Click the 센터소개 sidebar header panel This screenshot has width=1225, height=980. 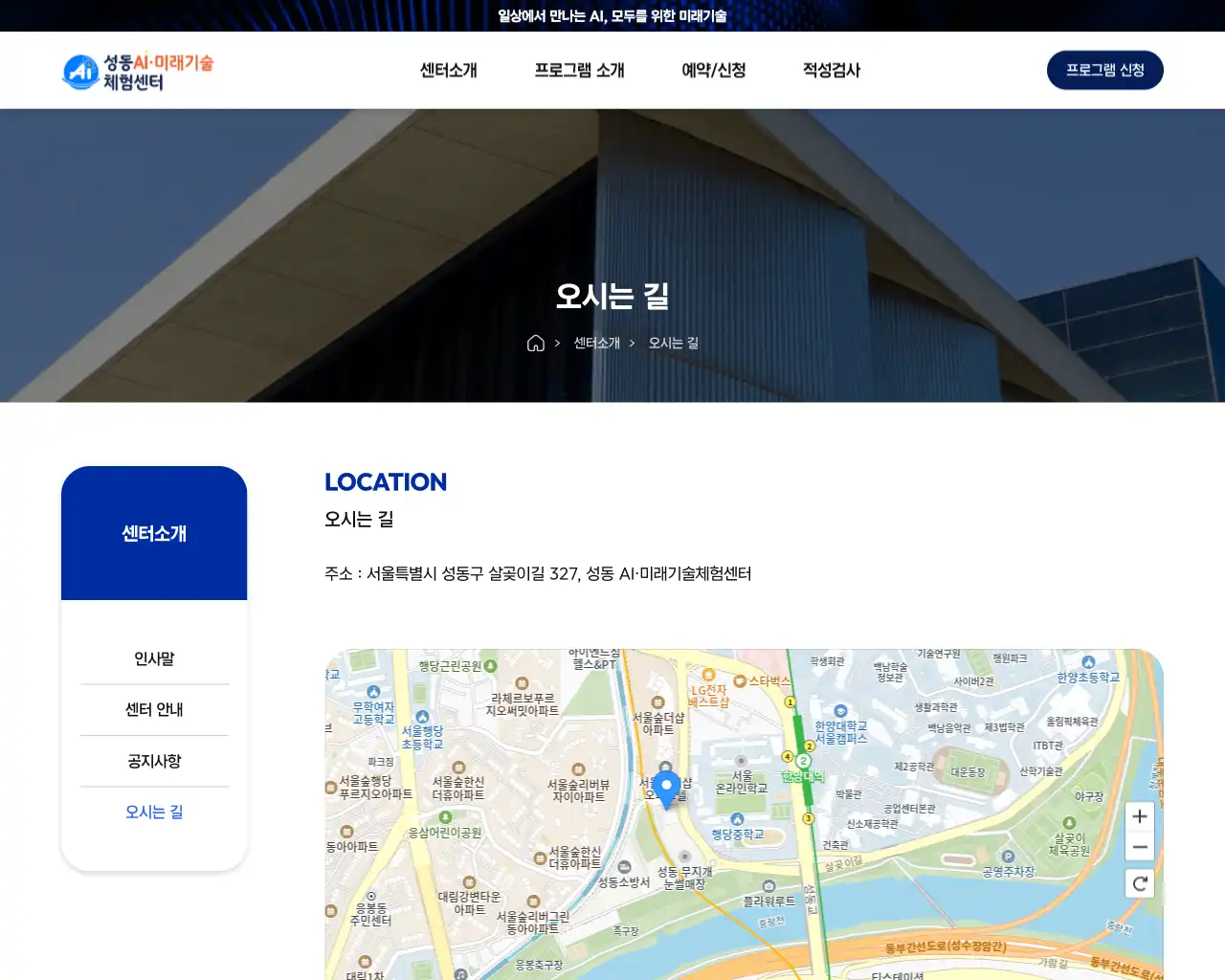pyautogui.click(x=154, y=533)
